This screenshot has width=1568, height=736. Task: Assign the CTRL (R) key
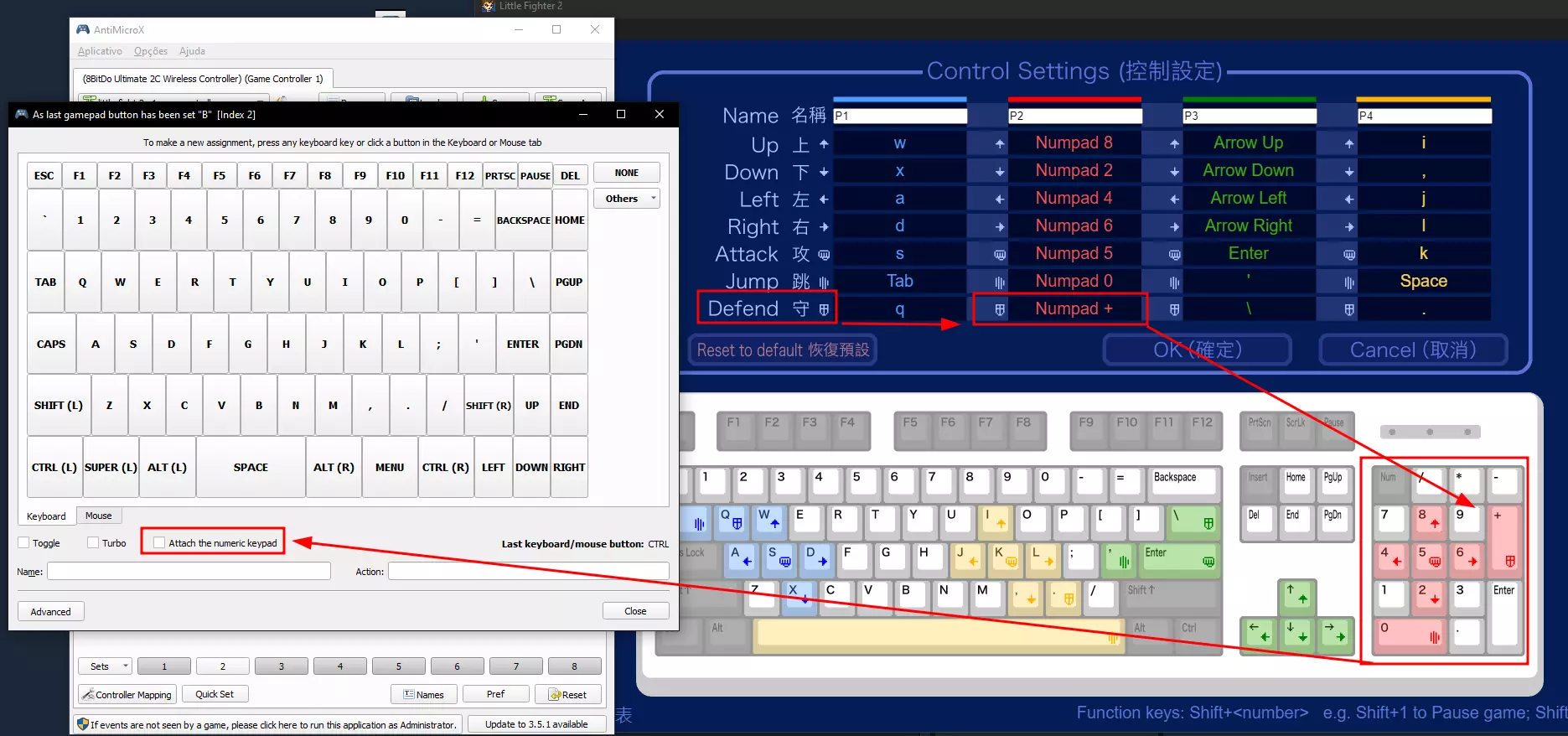click(446, 468)
